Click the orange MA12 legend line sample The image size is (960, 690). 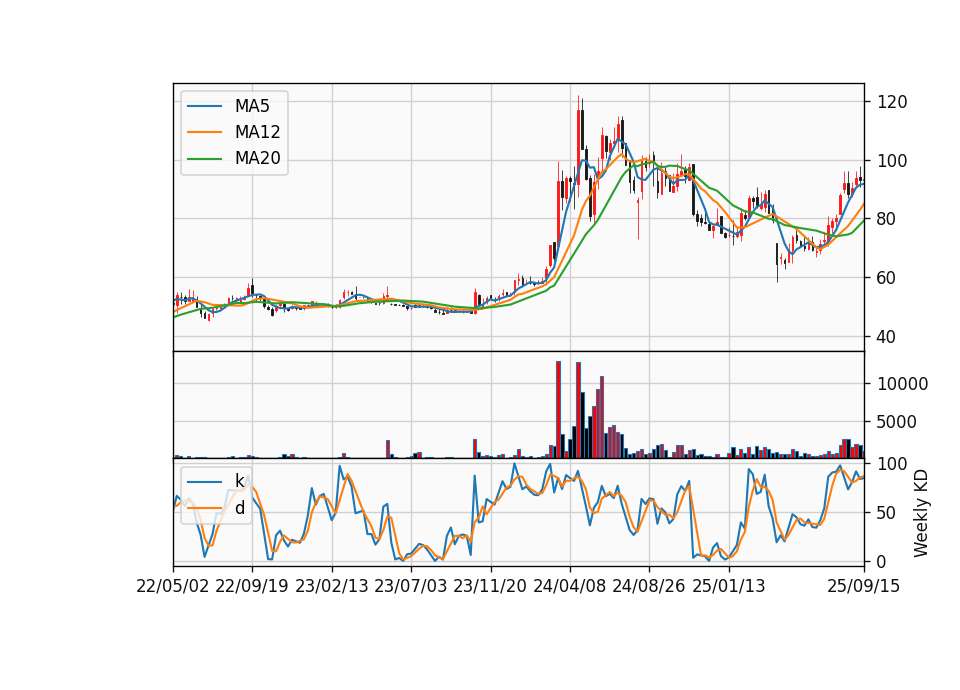[204, 132]
